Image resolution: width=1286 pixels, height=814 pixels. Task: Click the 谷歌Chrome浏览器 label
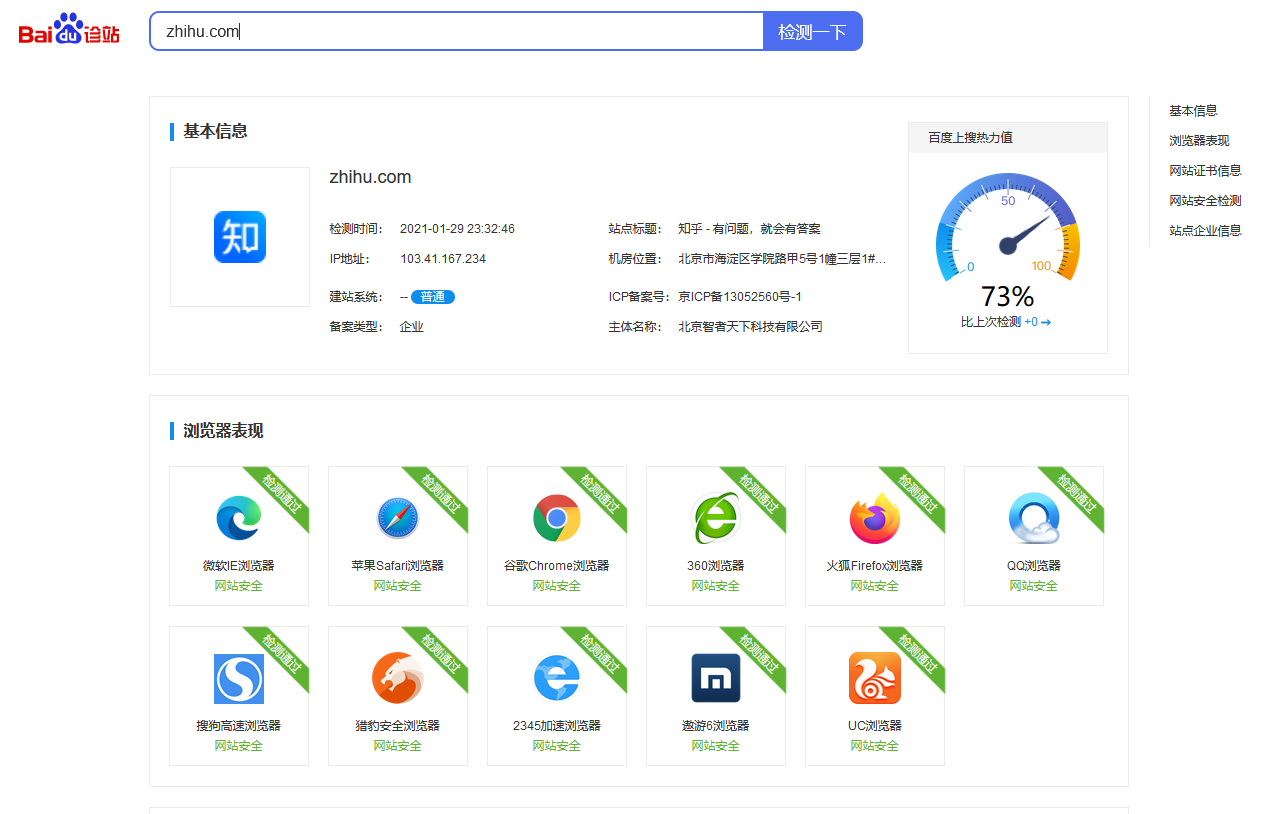click(556, 566)
